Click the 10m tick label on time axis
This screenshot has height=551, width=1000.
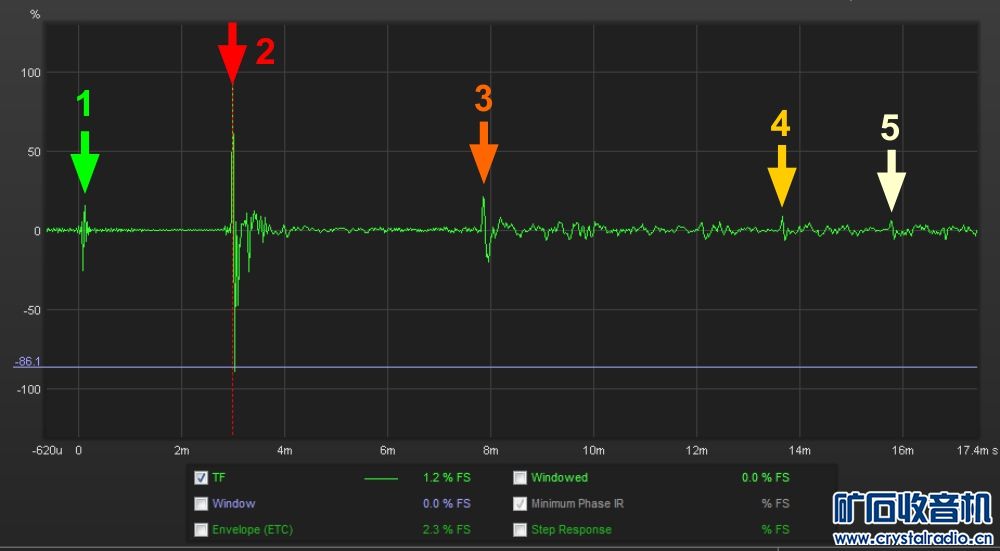[x=594, y=452]
